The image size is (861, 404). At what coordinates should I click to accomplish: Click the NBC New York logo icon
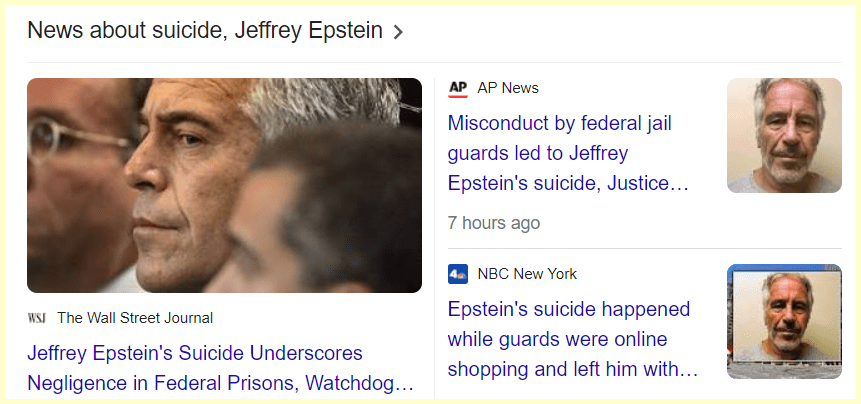[458, 274]
